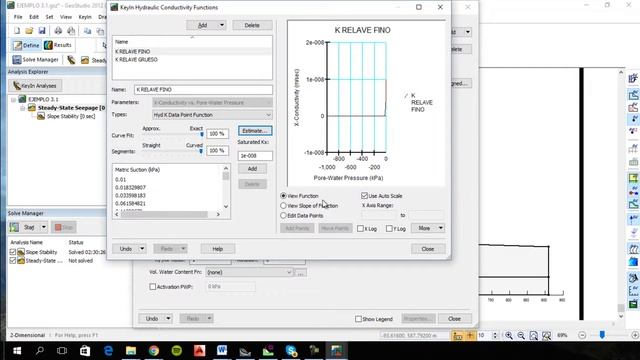Uncheck Steady-State analysis in Solve Manager

click(13, 260)
